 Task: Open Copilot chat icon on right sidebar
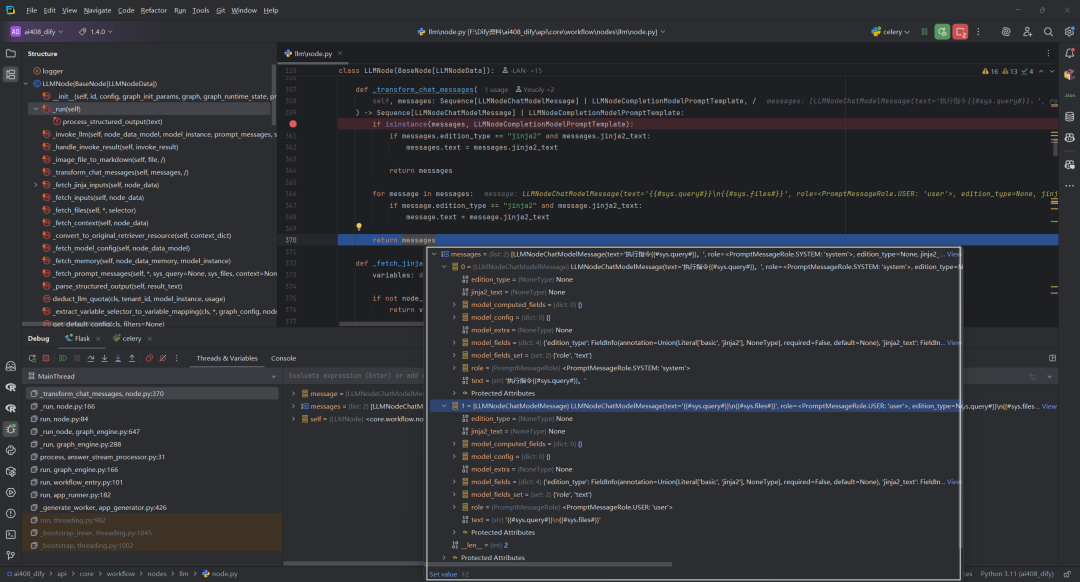1069,165
